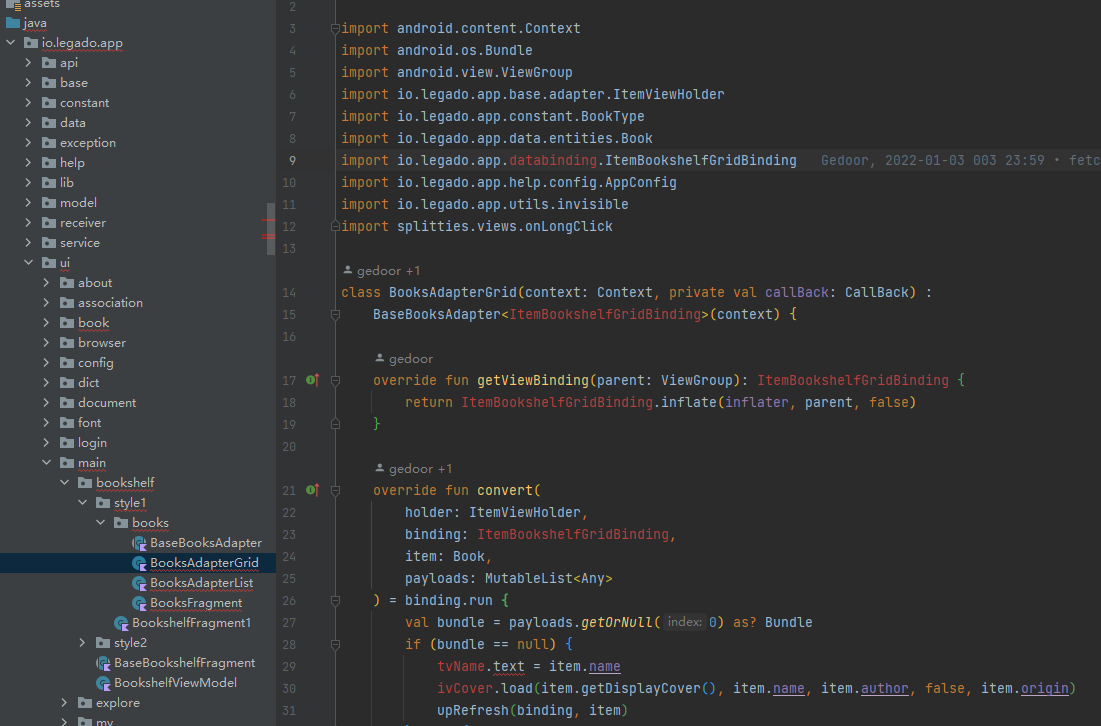Open the gedoor +1 author annotation above convert
Screen dimensions: 1101x726
click(413, 467)
